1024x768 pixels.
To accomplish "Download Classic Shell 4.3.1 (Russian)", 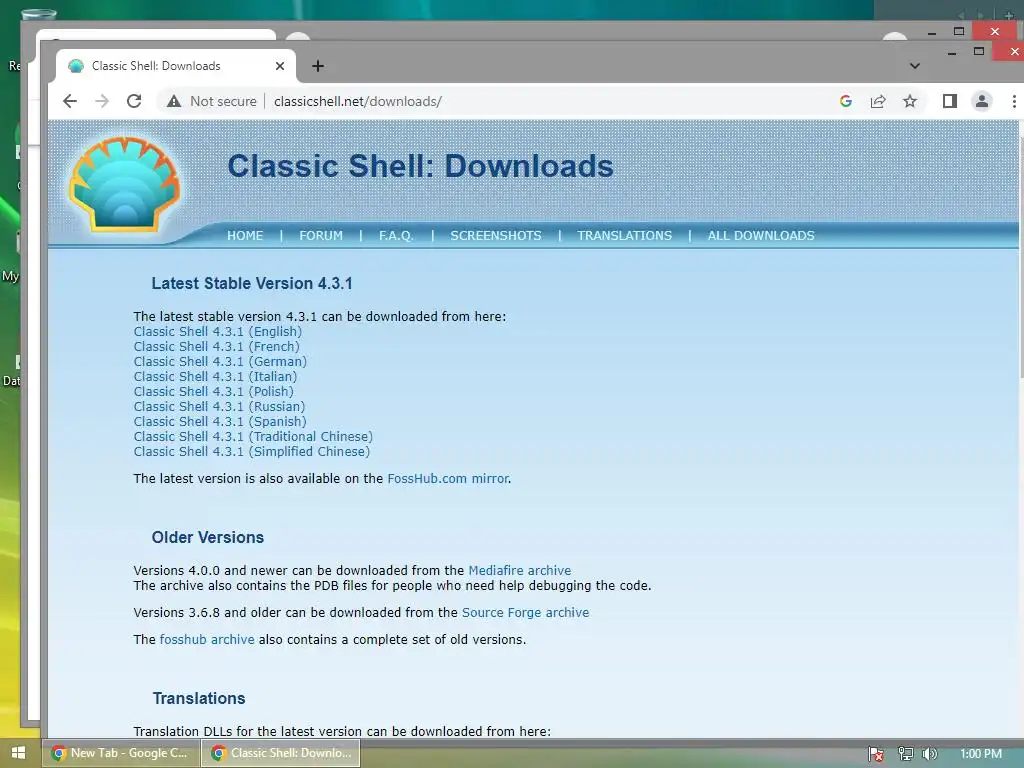I will click(x=219, y=407).
